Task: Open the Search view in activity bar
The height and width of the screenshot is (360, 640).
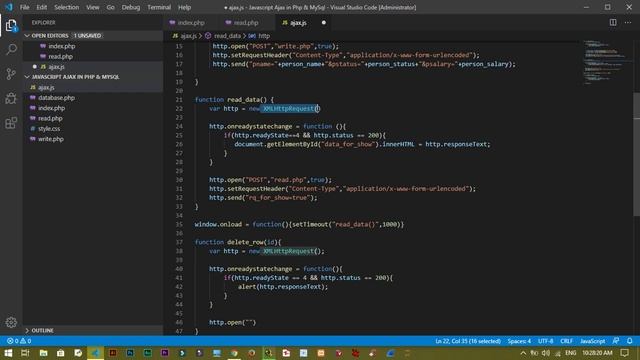Action: point(11,50)
